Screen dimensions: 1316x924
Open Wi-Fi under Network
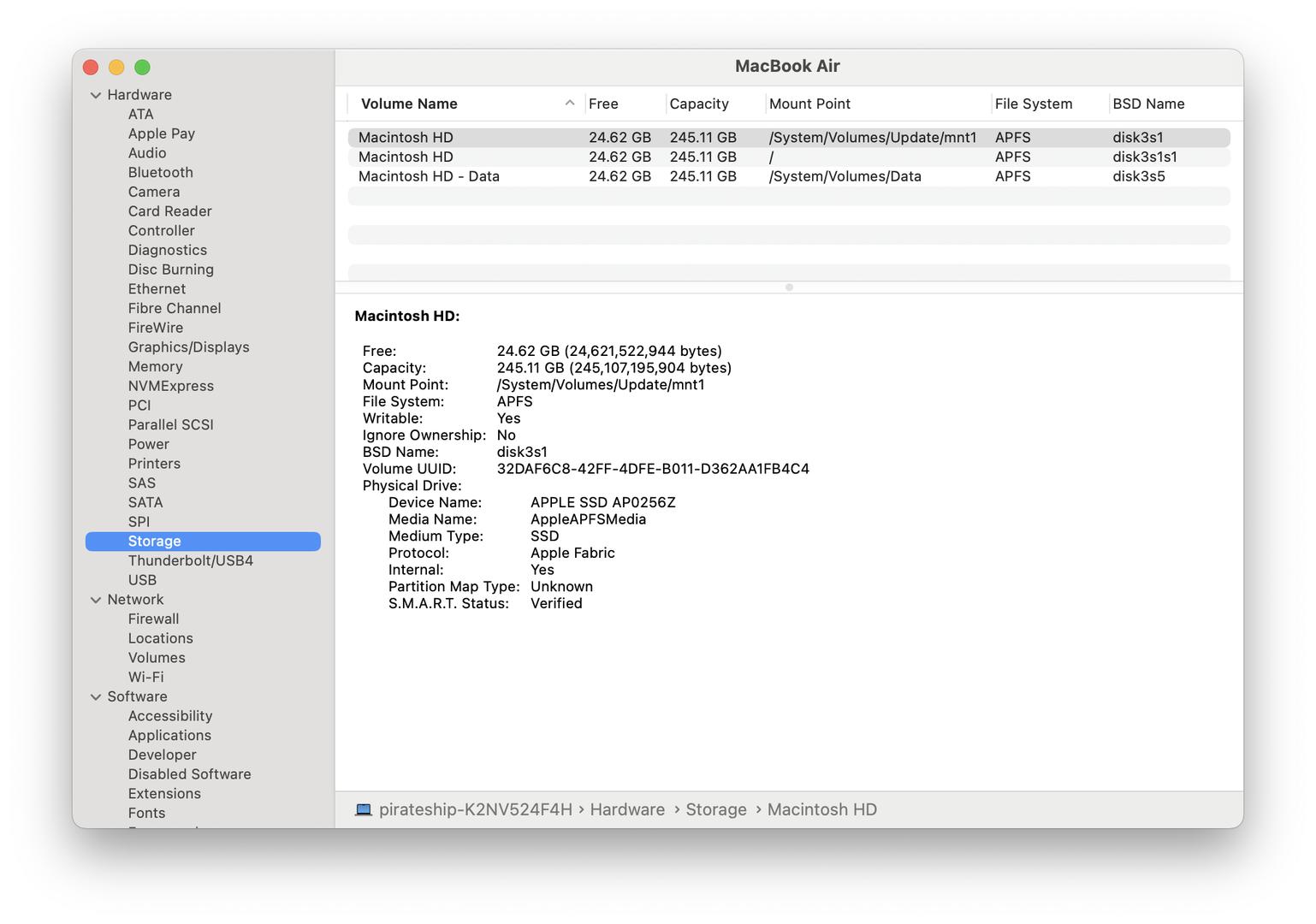(x=146, y=677)
